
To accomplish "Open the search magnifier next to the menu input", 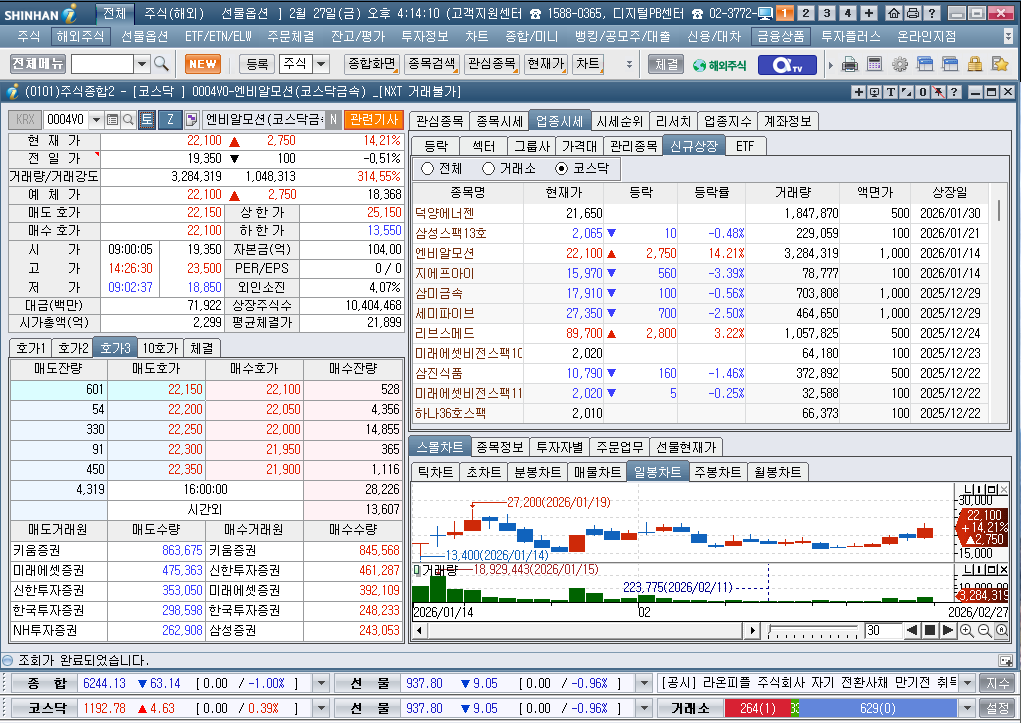I will point(161,64).
